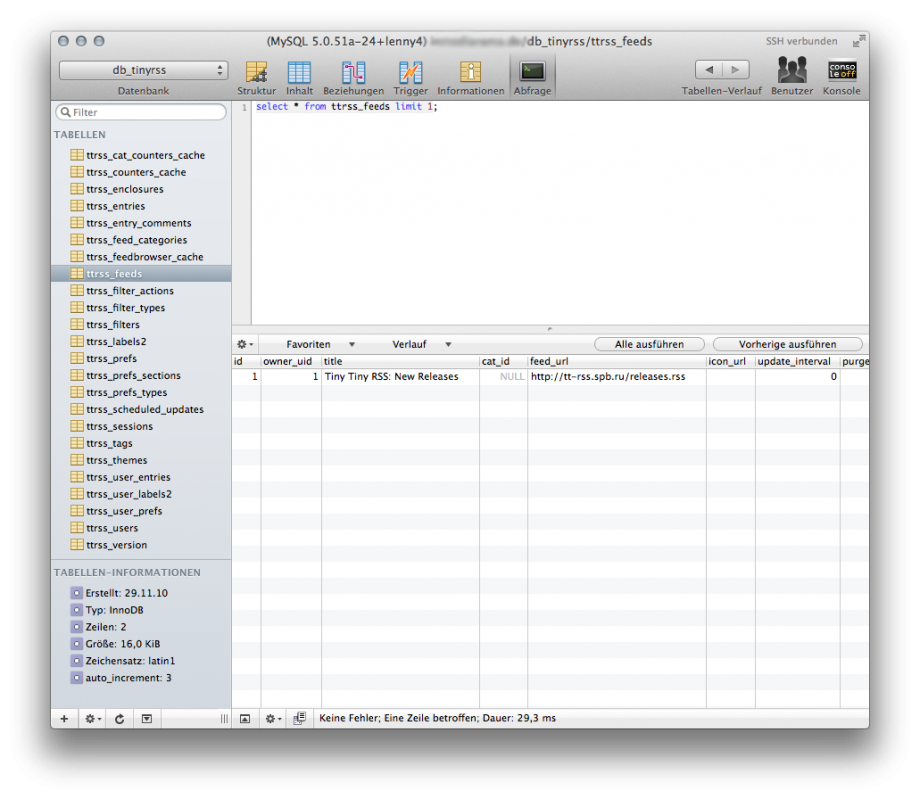Viewport: 920px width, 799px height.
Task: Click the title column header
Action: coord(400,361)
